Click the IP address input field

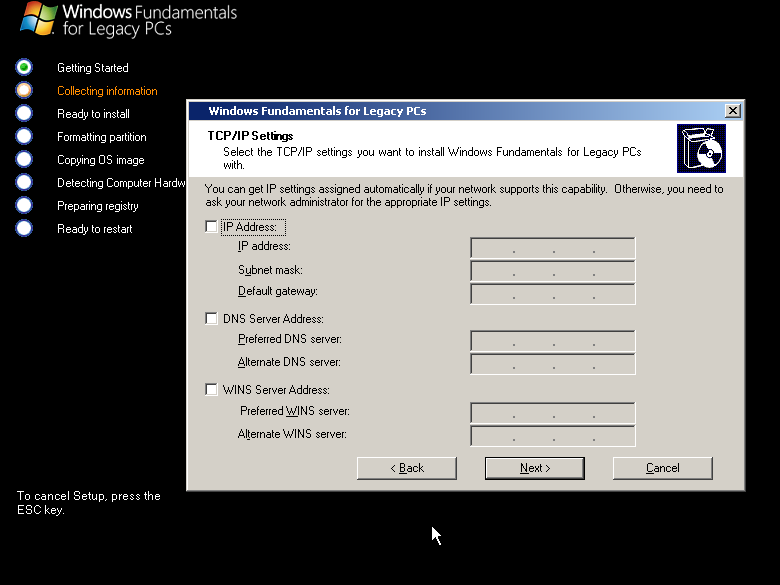553,248
